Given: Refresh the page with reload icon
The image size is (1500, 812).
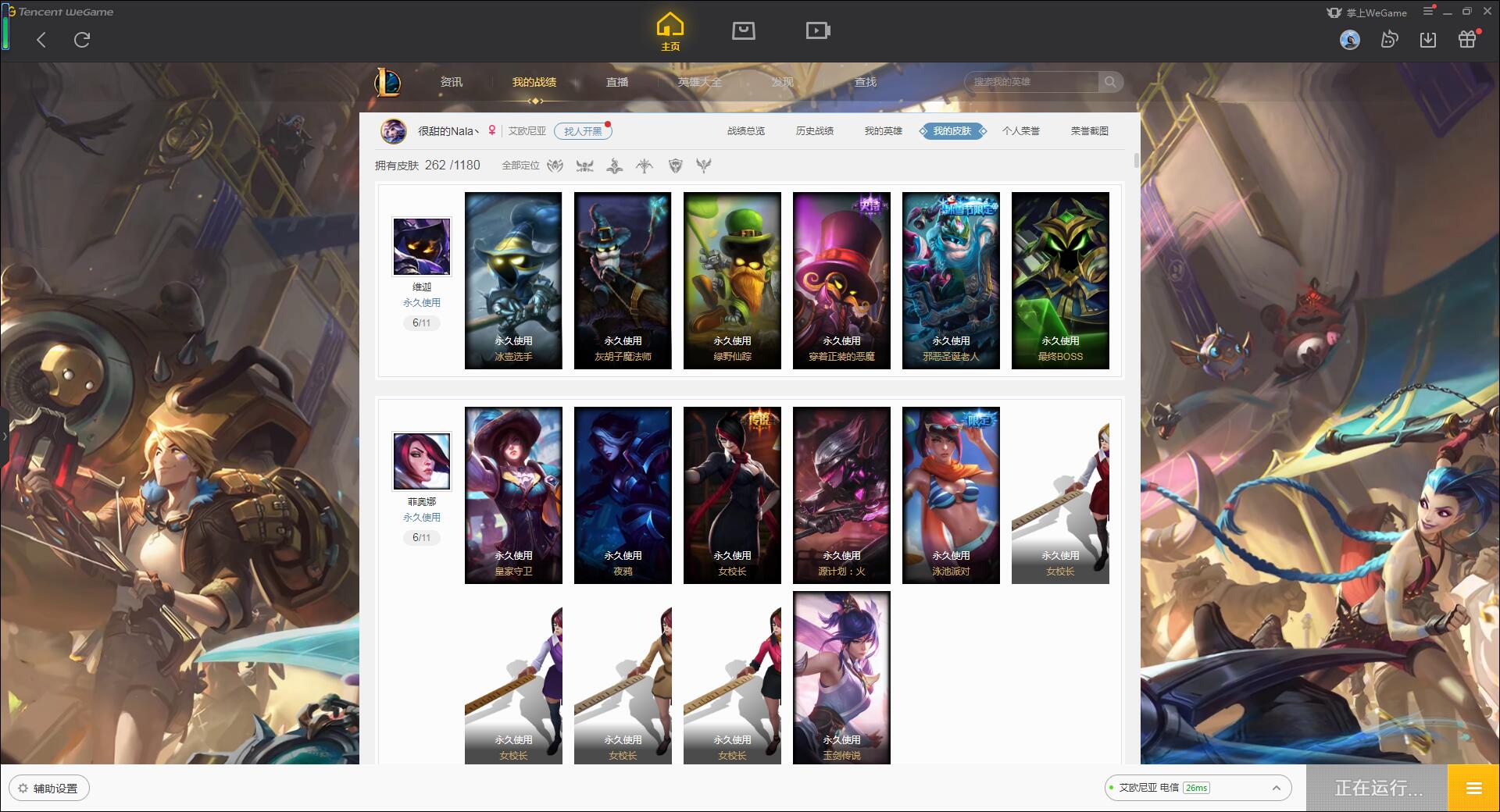Looking at the screenshot, I should tap(82, 40).
